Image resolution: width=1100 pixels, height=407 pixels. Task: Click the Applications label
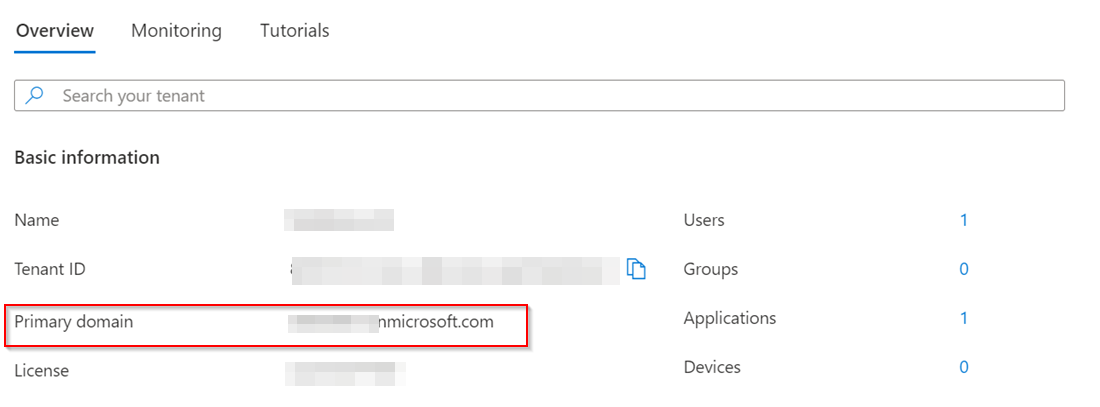[x=730, y=318]
